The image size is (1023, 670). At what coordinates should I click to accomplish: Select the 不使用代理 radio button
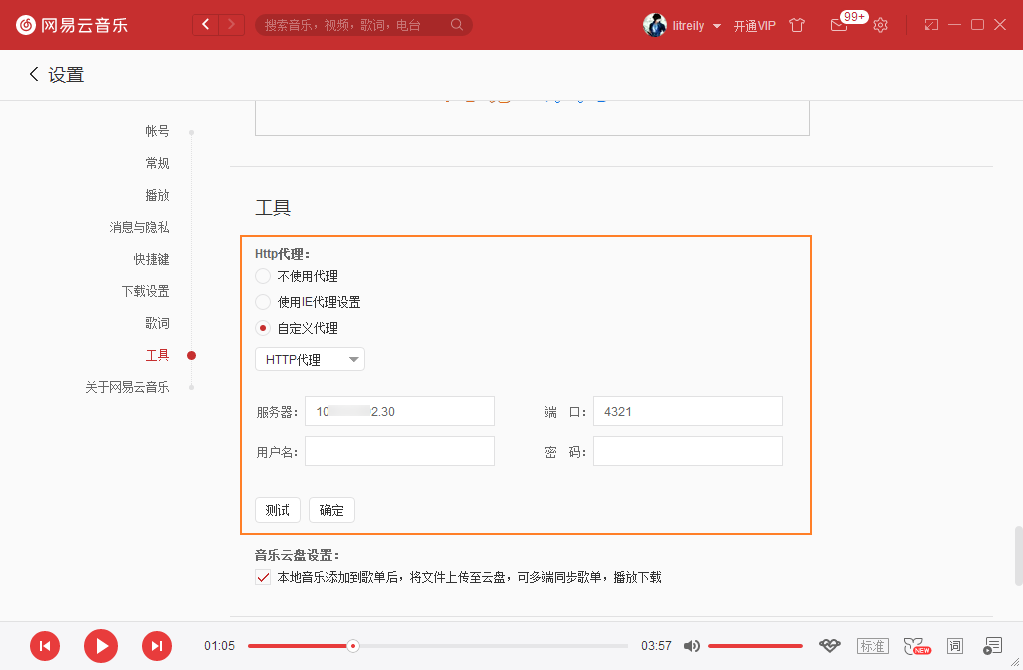click(x=263, y=276)
